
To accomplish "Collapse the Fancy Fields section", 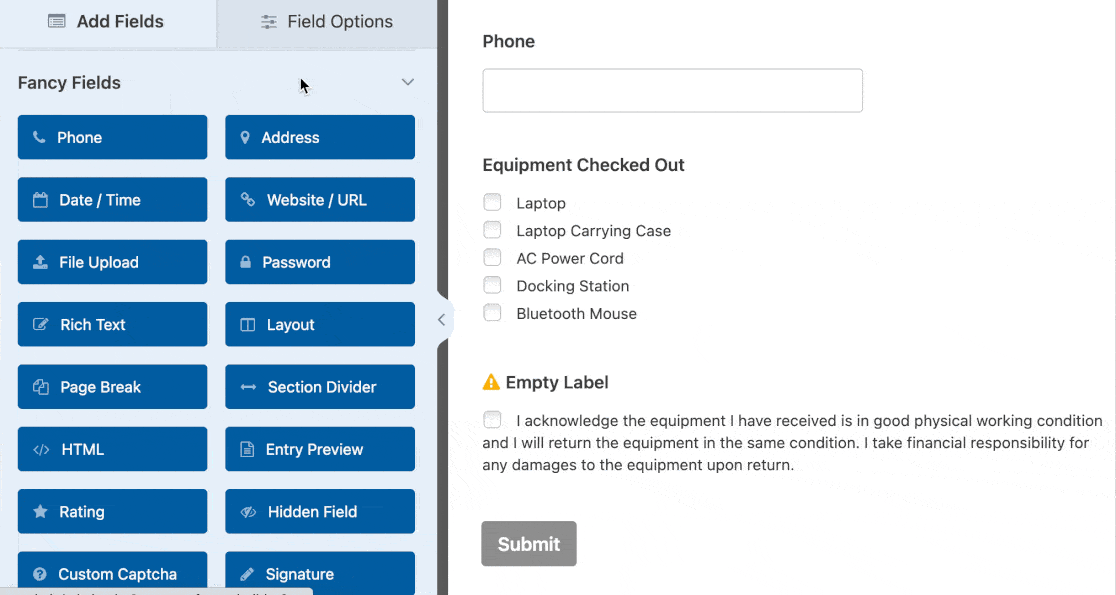I will tap(408, 83).
